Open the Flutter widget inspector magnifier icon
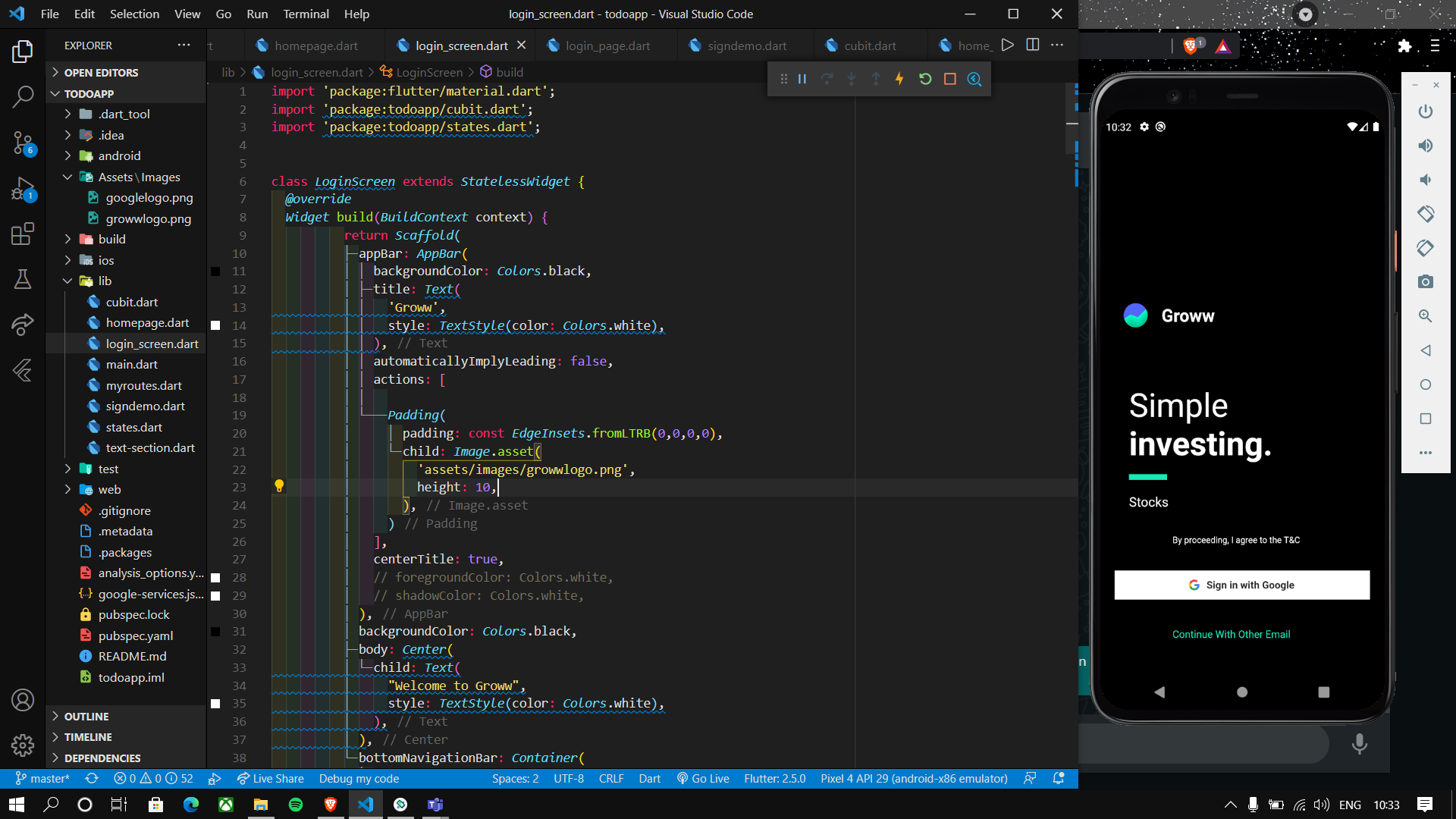This screenshot has height=819, width=1456. pos(974,79)
